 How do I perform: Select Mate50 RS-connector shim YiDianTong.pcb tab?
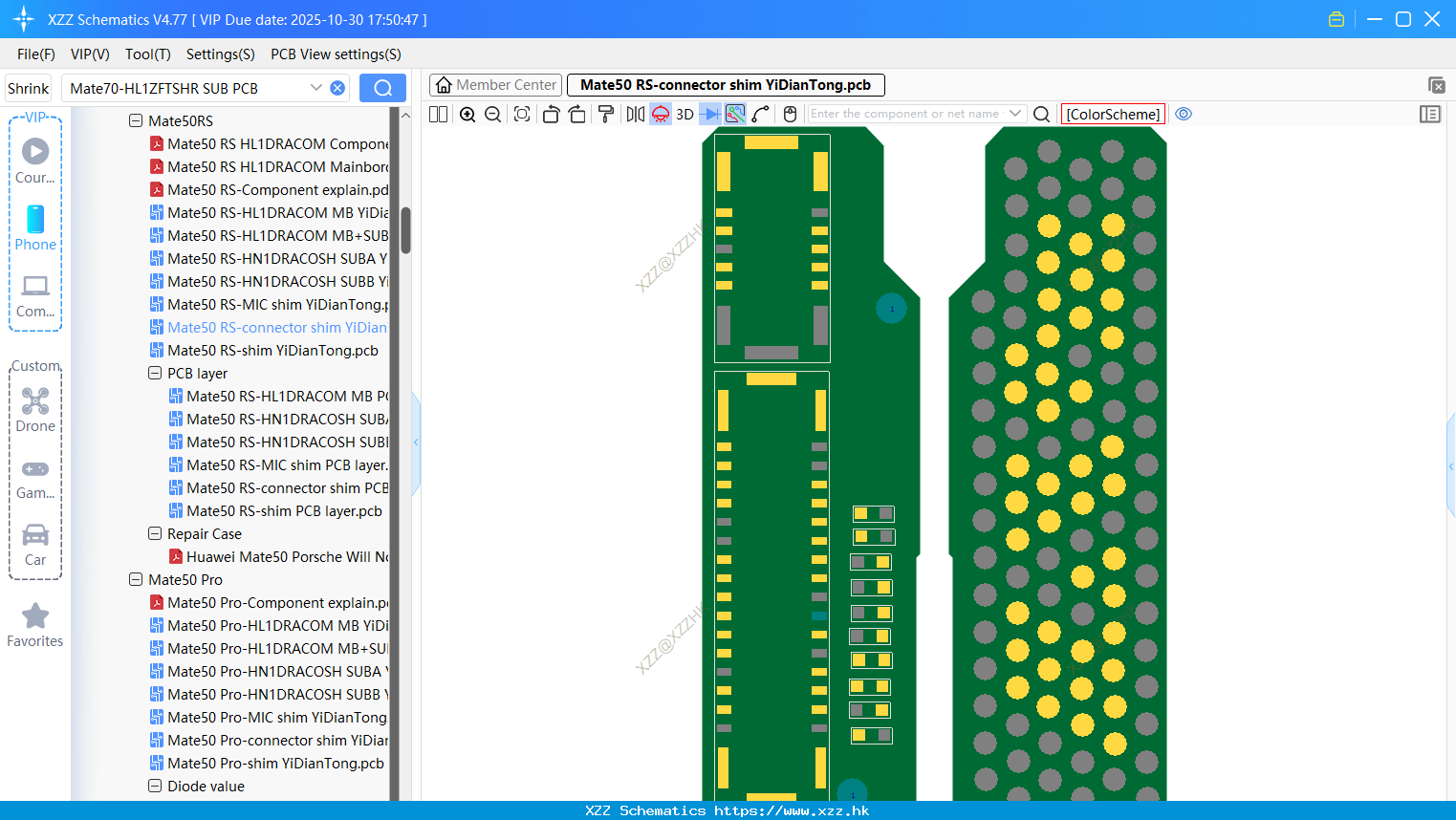point(726,85)
